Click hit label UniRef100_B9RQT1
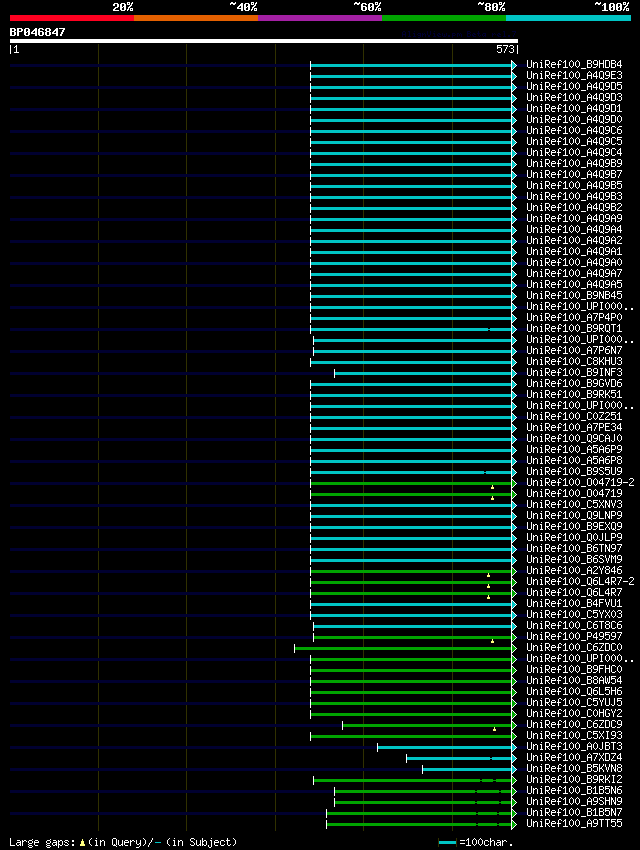 coord(574,329)
